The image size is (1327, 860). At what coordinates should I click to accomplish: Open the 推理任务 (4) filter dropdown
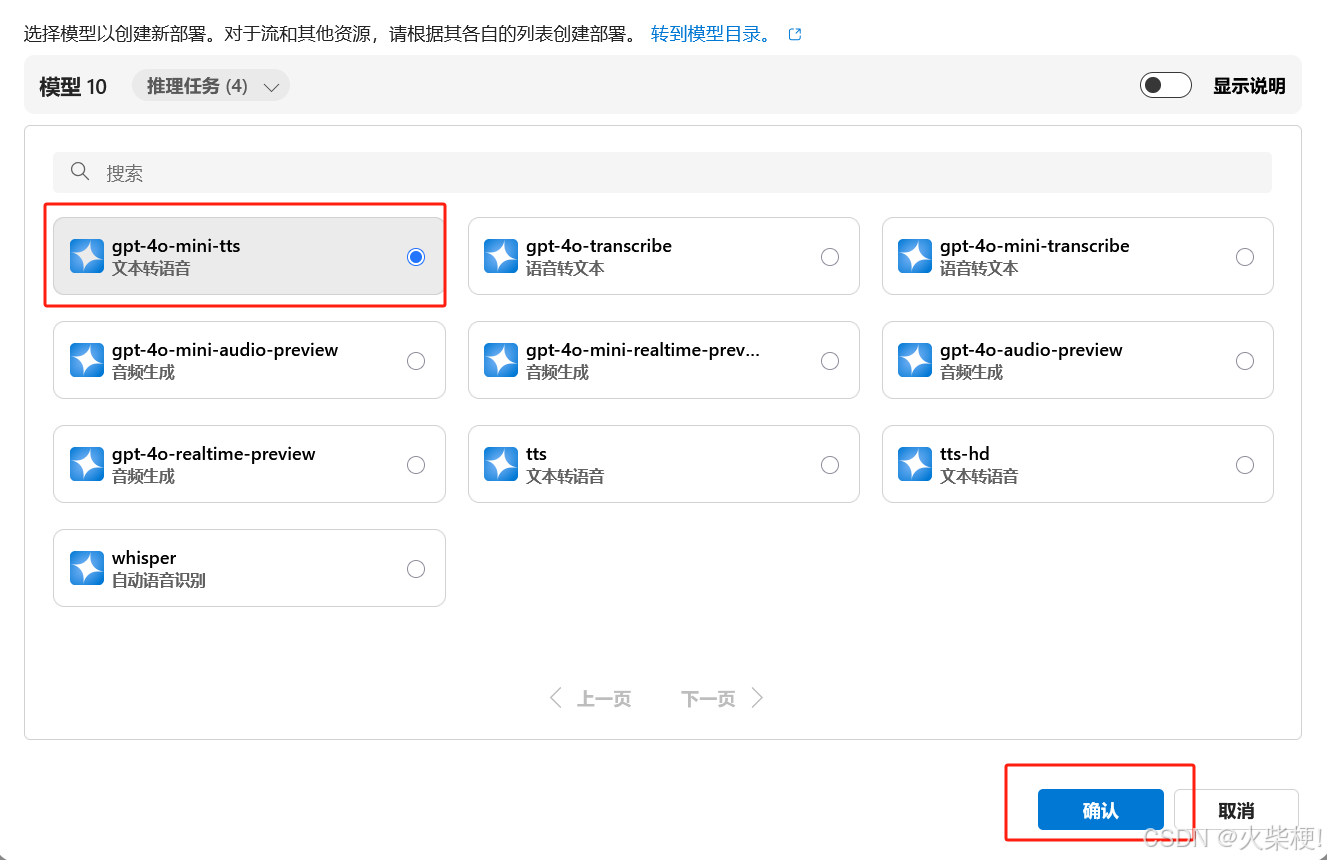[211, 86]
